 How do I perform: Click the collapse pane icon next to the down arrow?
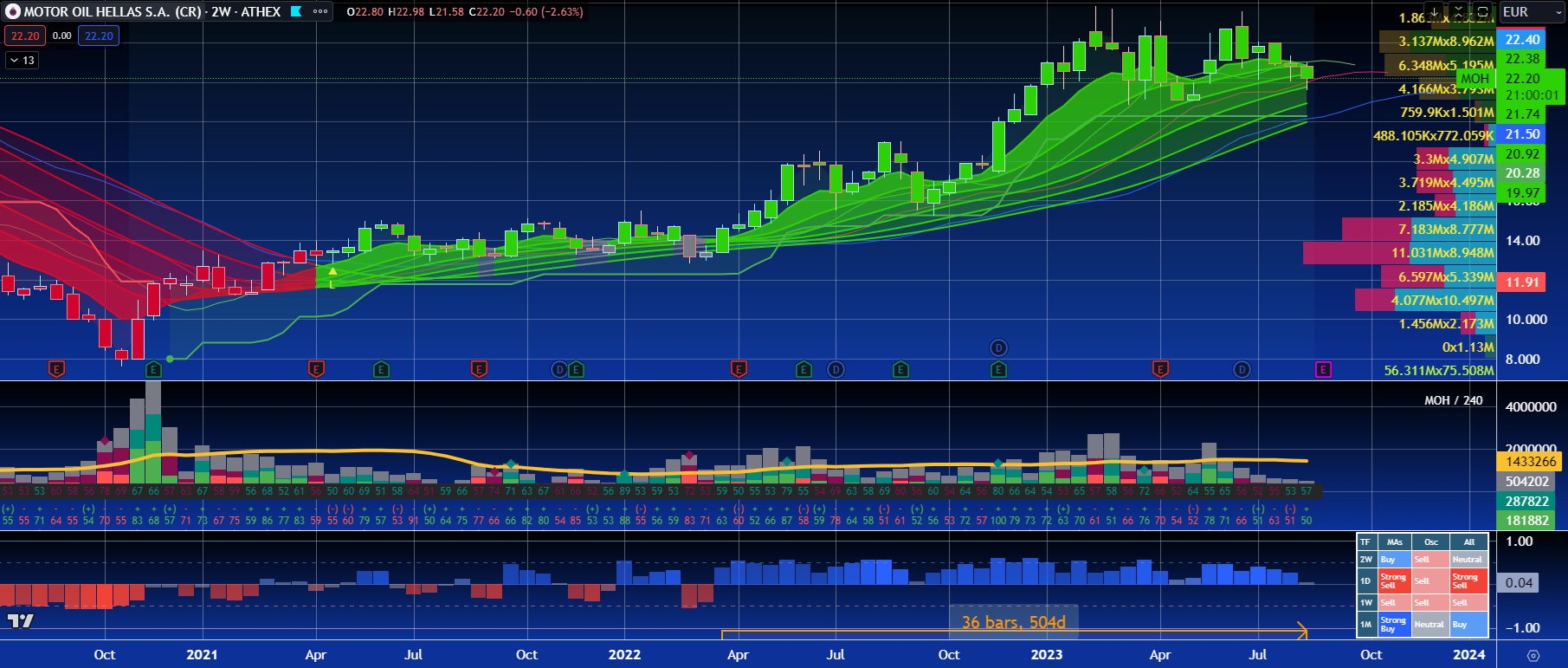click(1458, 12)
